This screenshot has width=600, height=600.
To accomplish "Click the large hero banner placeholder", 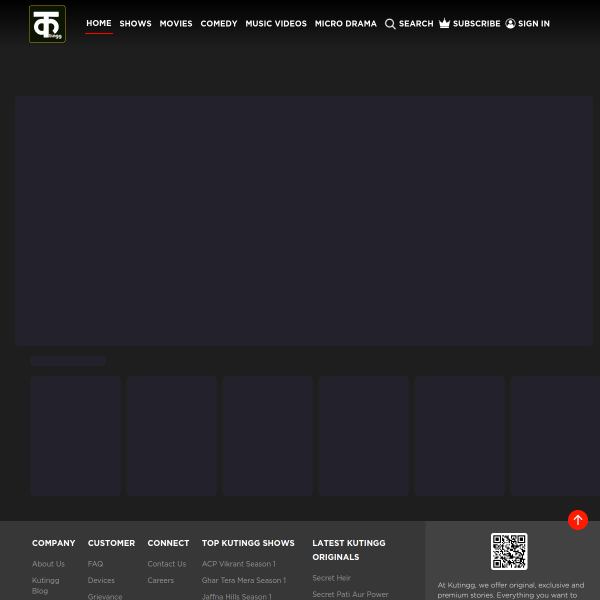I will (x=304, y=221).
